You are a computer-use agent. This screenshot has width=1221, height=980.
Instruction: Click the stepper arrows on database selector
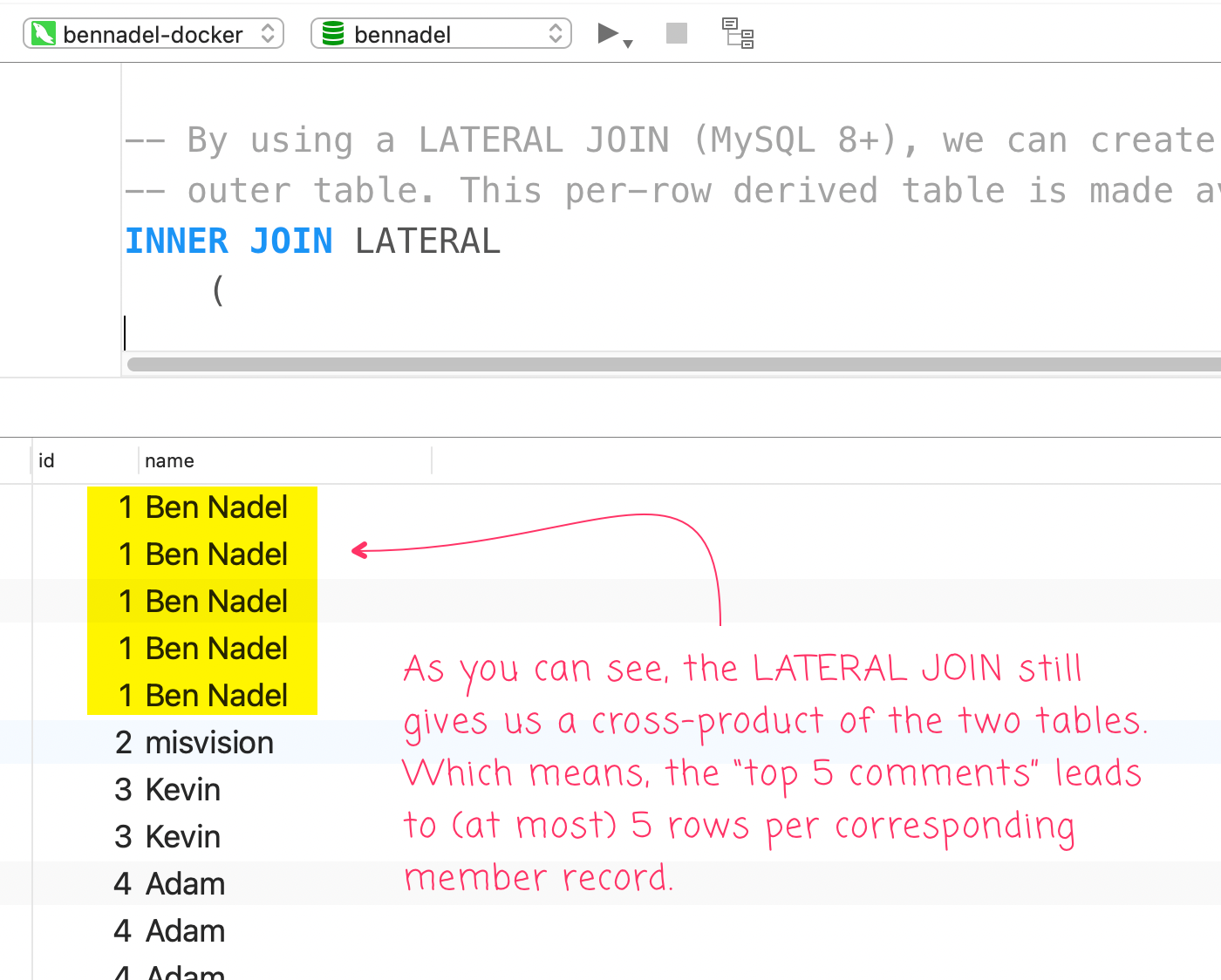click(x=556, y=33)
